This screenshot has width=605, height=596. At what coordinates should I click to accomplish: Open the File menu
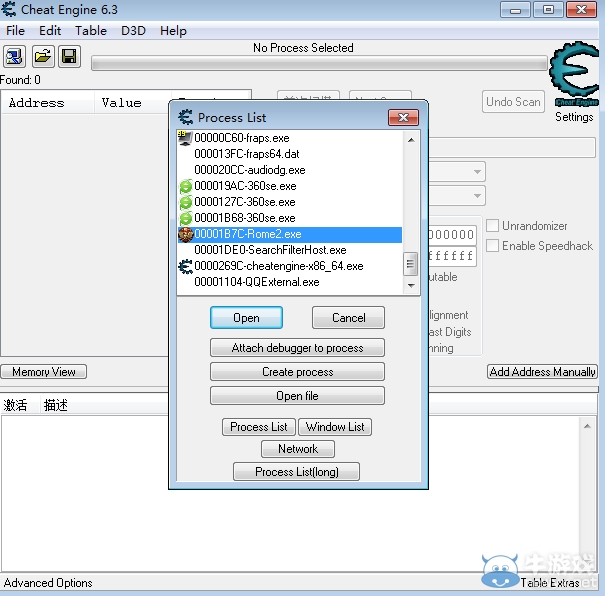pos(15,30)
